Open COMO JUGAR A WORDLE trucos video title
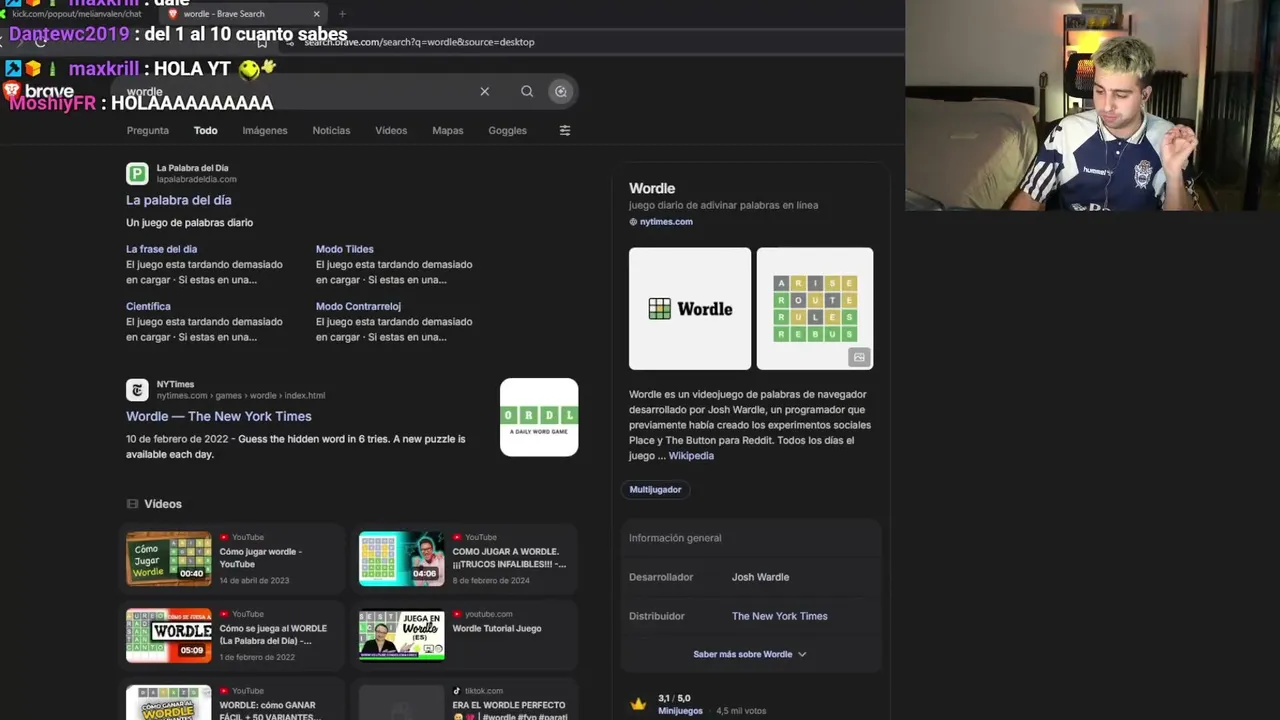Viewport: 1280px width, 720px height. pyautogui.click(x=509, y=558)
